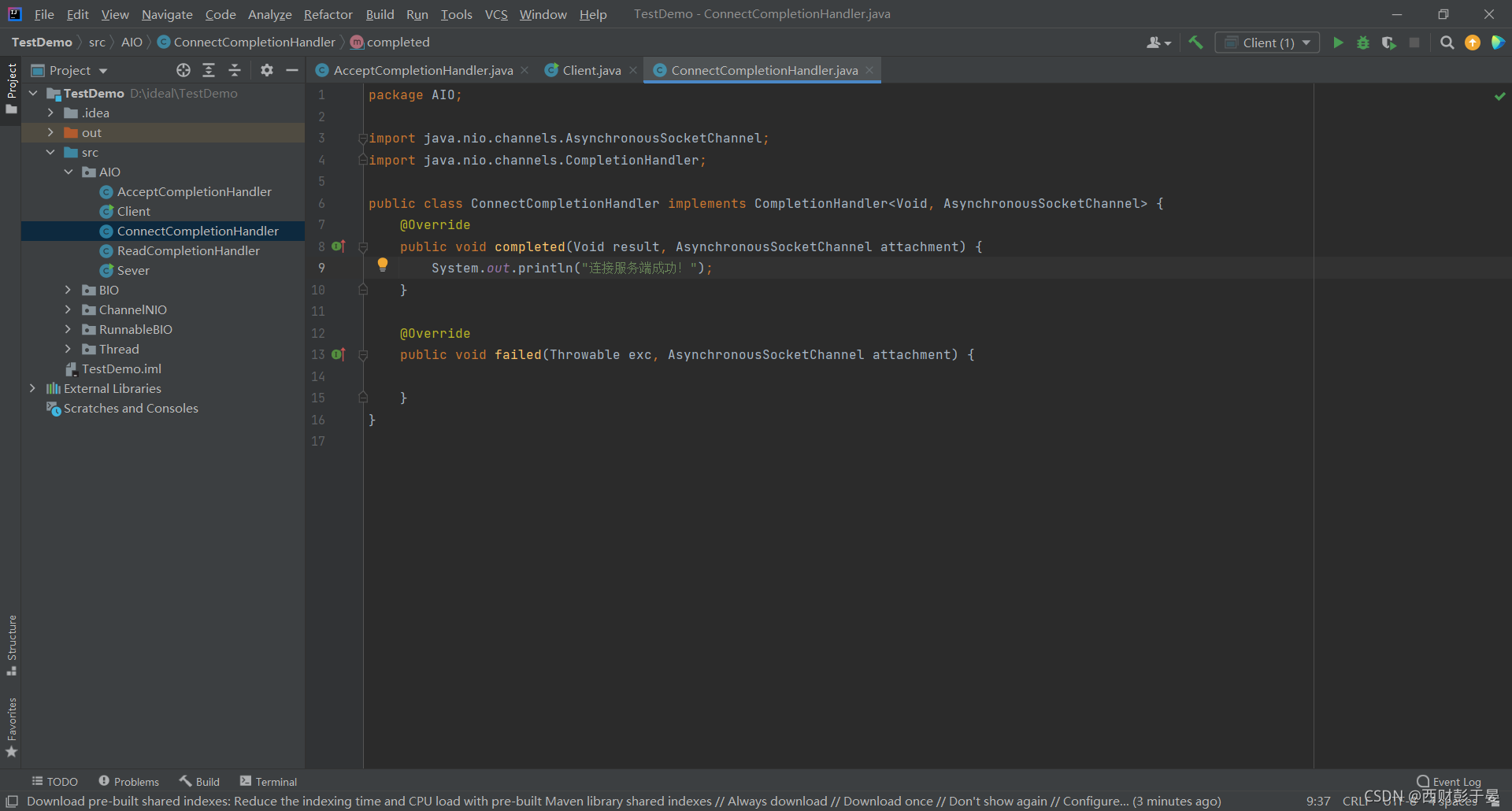The width and height of the screenshot is (1512, 811).
Task: Open the TODO tool window
Action: 54,781
